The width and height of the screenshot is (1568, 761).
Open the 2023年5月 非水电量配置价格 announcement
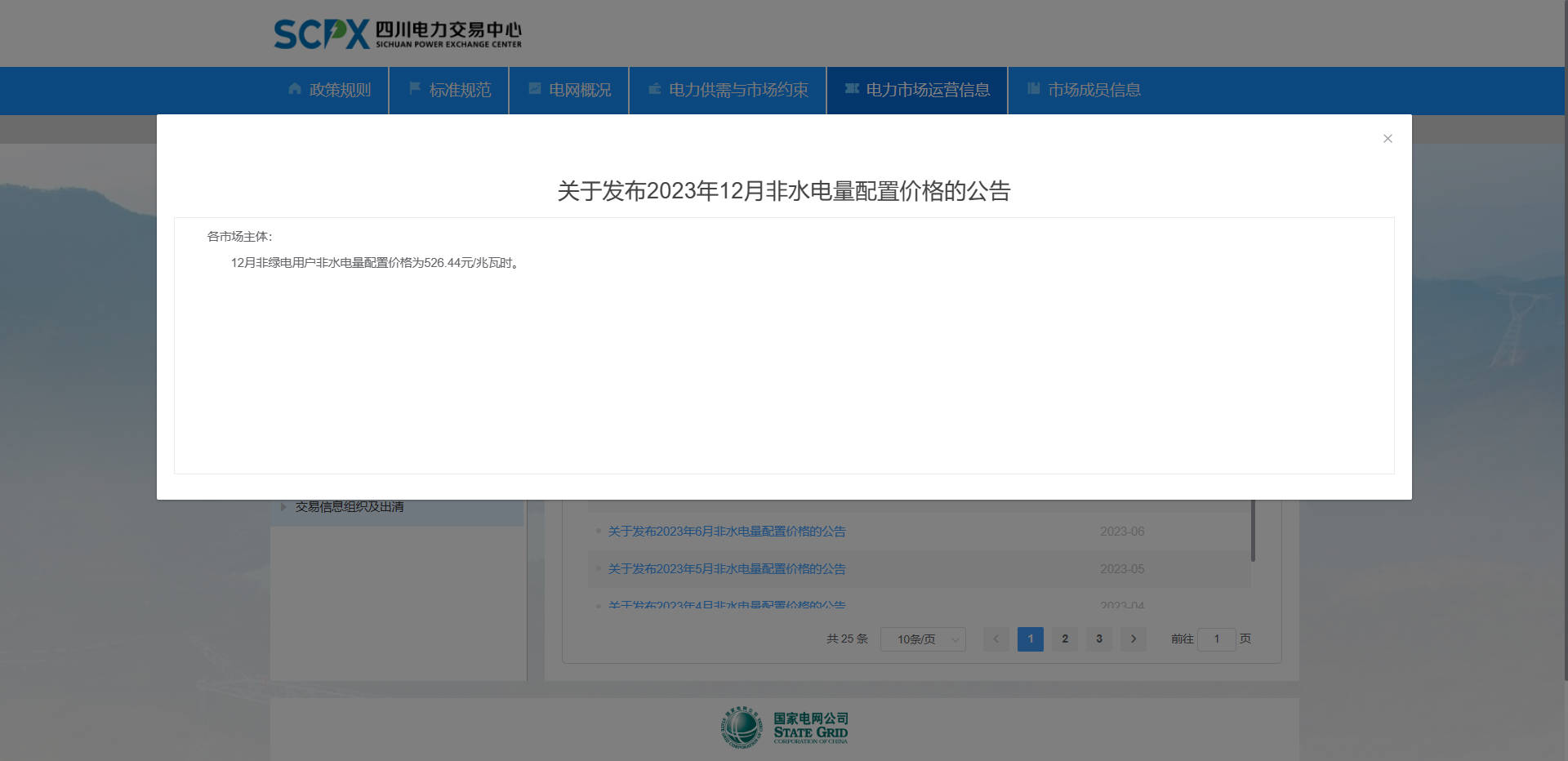726,569
